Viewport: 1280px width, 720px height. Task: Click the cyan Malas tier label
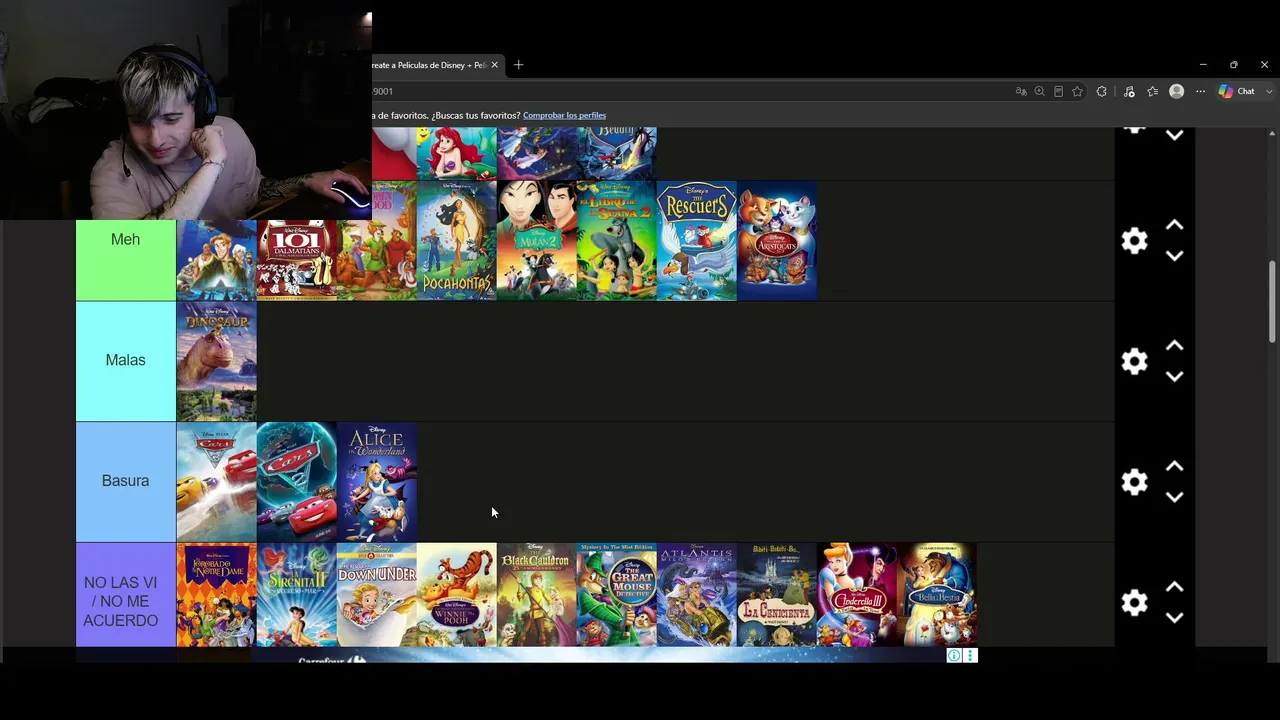[x=126, y=361]
